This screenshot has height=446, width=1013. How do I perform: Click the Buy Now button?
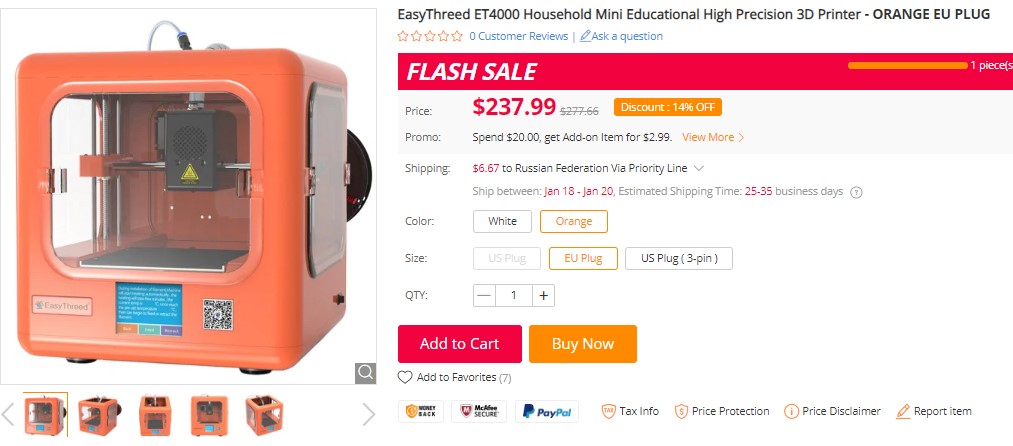point(582,344)
